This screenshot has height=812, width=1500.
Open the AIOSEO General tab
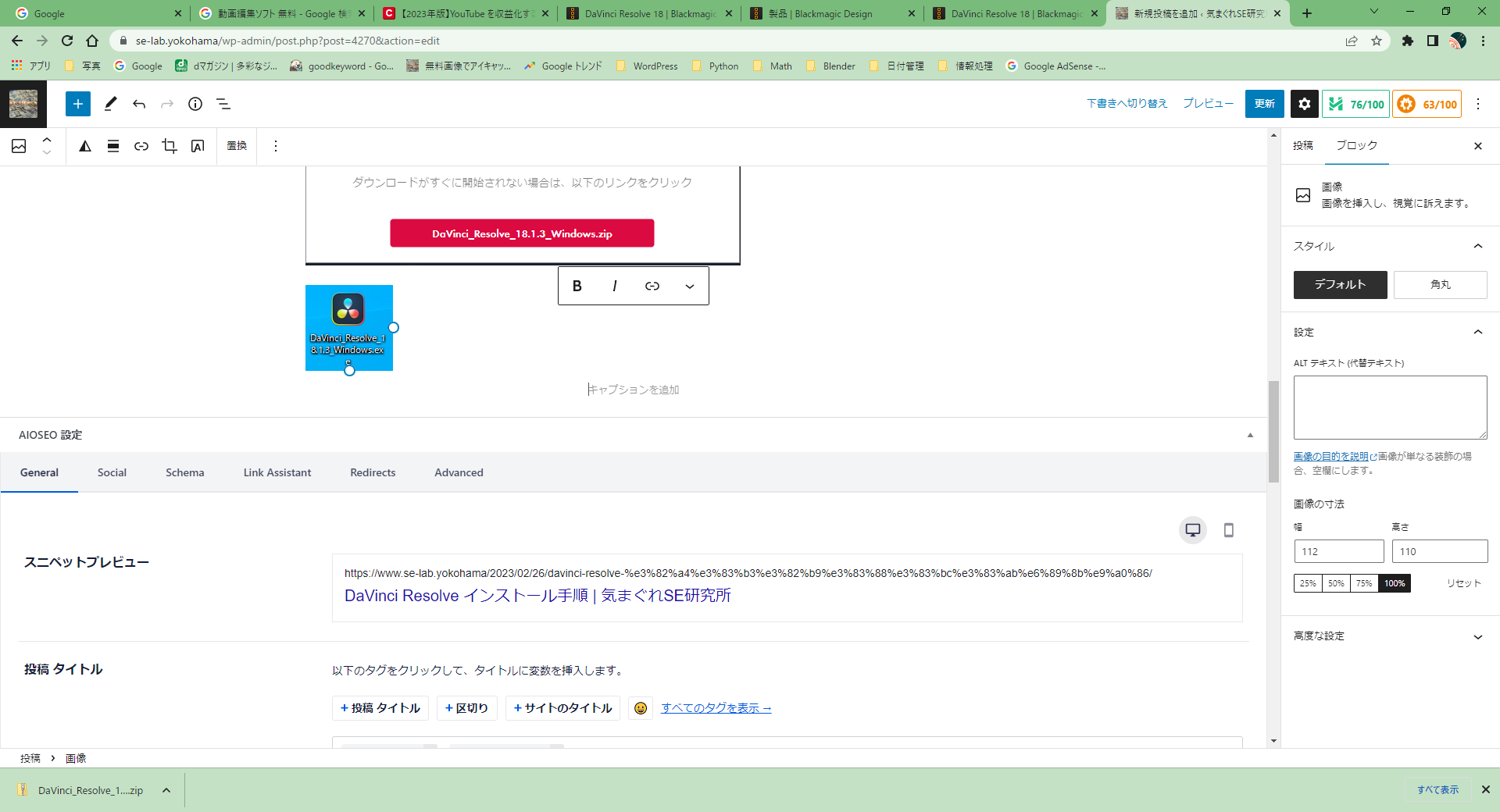(x=39, y=472)
